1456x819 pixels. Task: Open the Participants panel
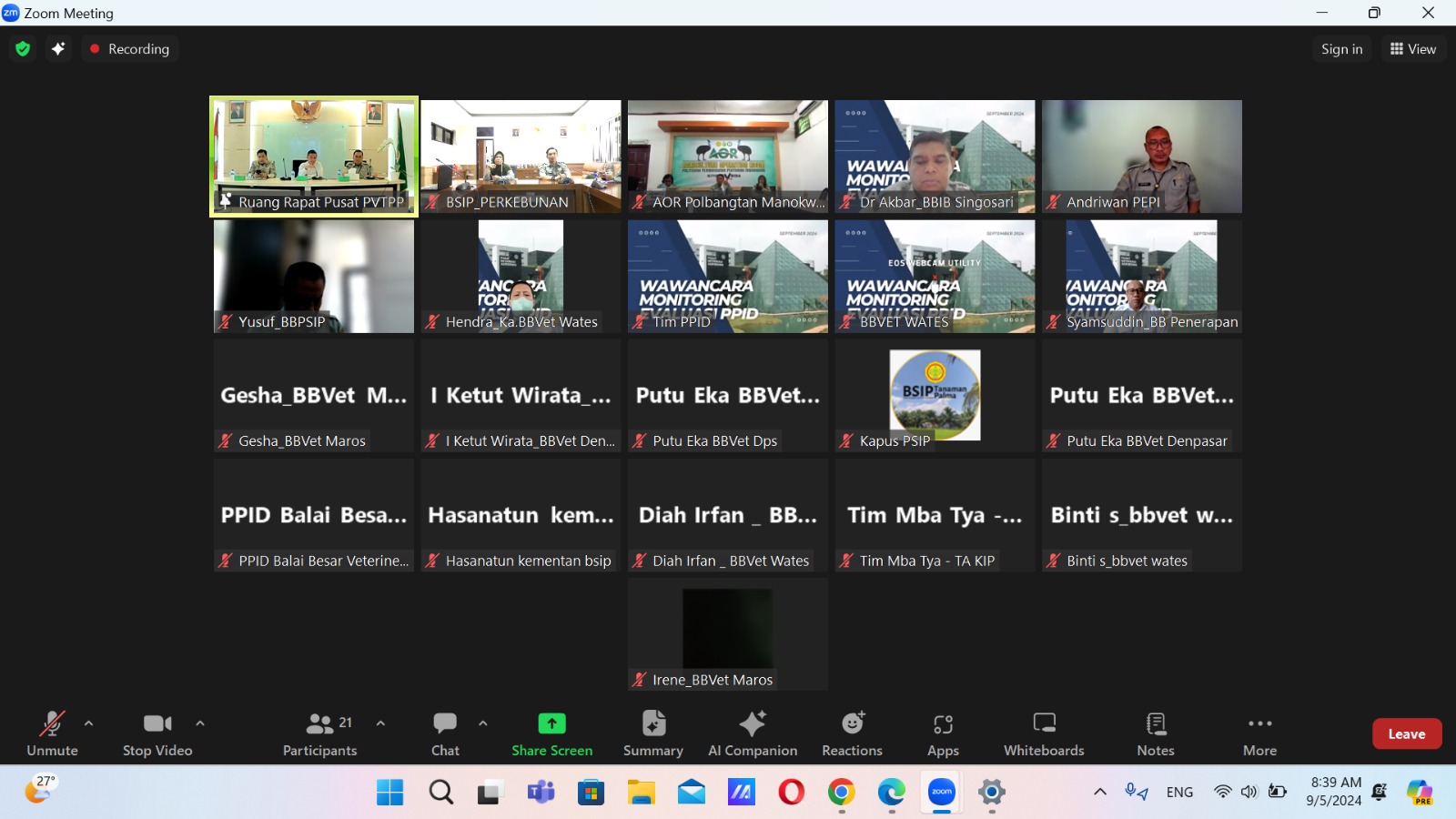pos(320,733)
